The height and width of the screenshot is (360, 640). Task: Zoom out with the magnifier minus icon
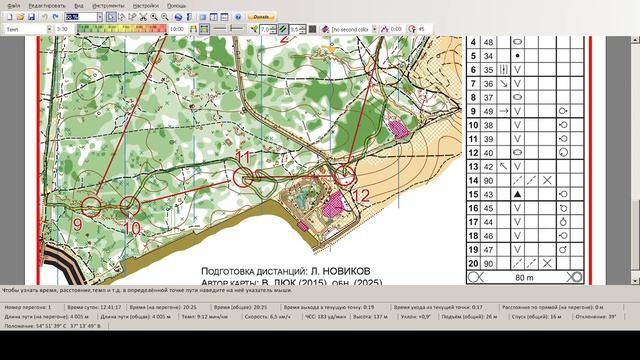[164, 17]
